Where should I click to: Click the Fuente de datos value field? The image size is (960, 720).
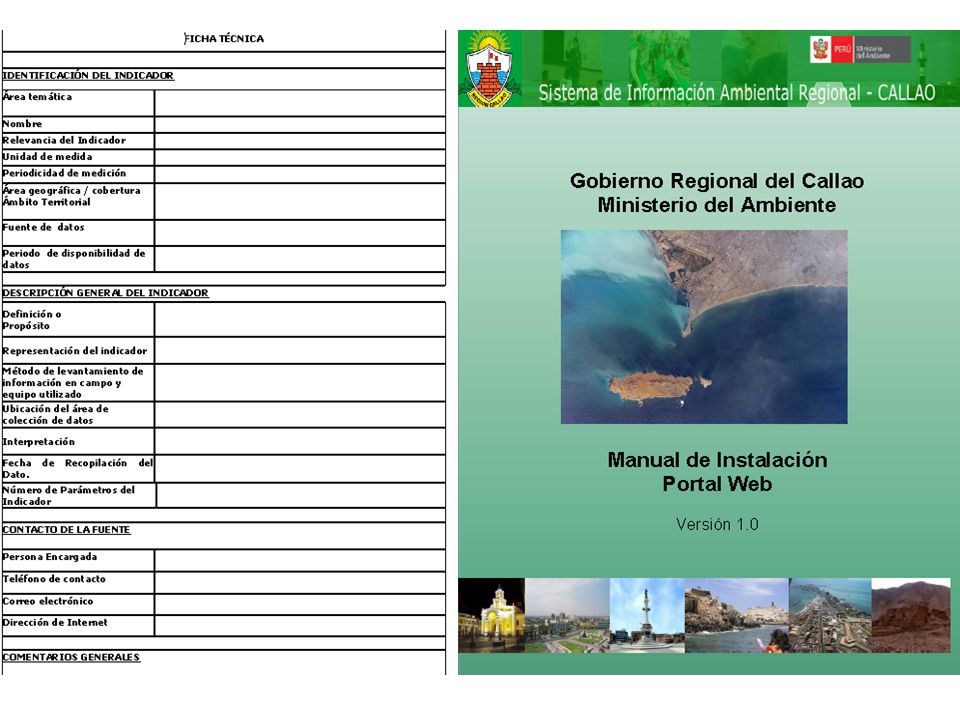[x=300, y=233]
